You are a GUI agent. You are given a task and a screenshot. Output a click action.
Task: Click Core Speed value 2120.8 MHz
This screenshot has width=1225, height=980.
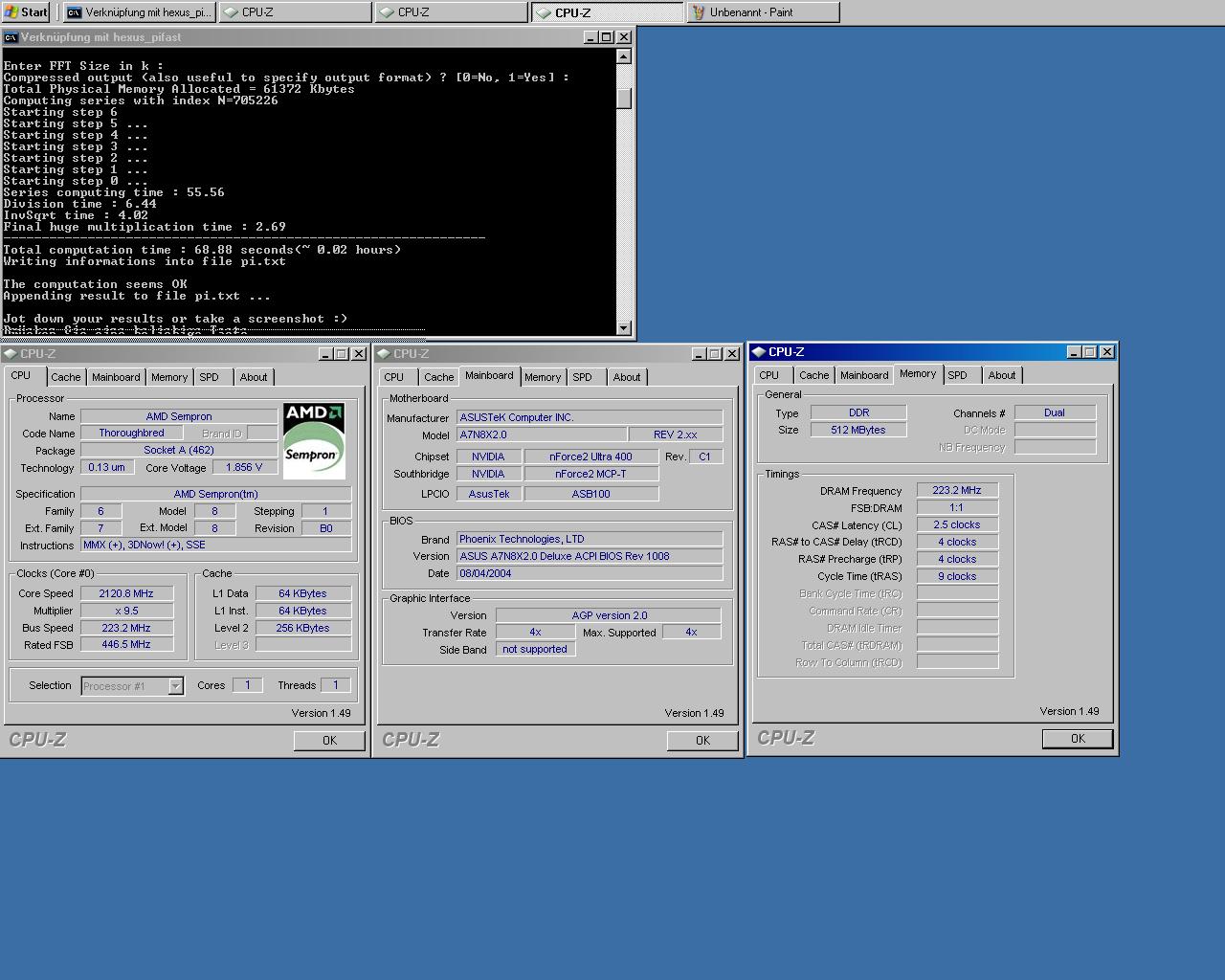pyautogui.click(x=126, y=593)
